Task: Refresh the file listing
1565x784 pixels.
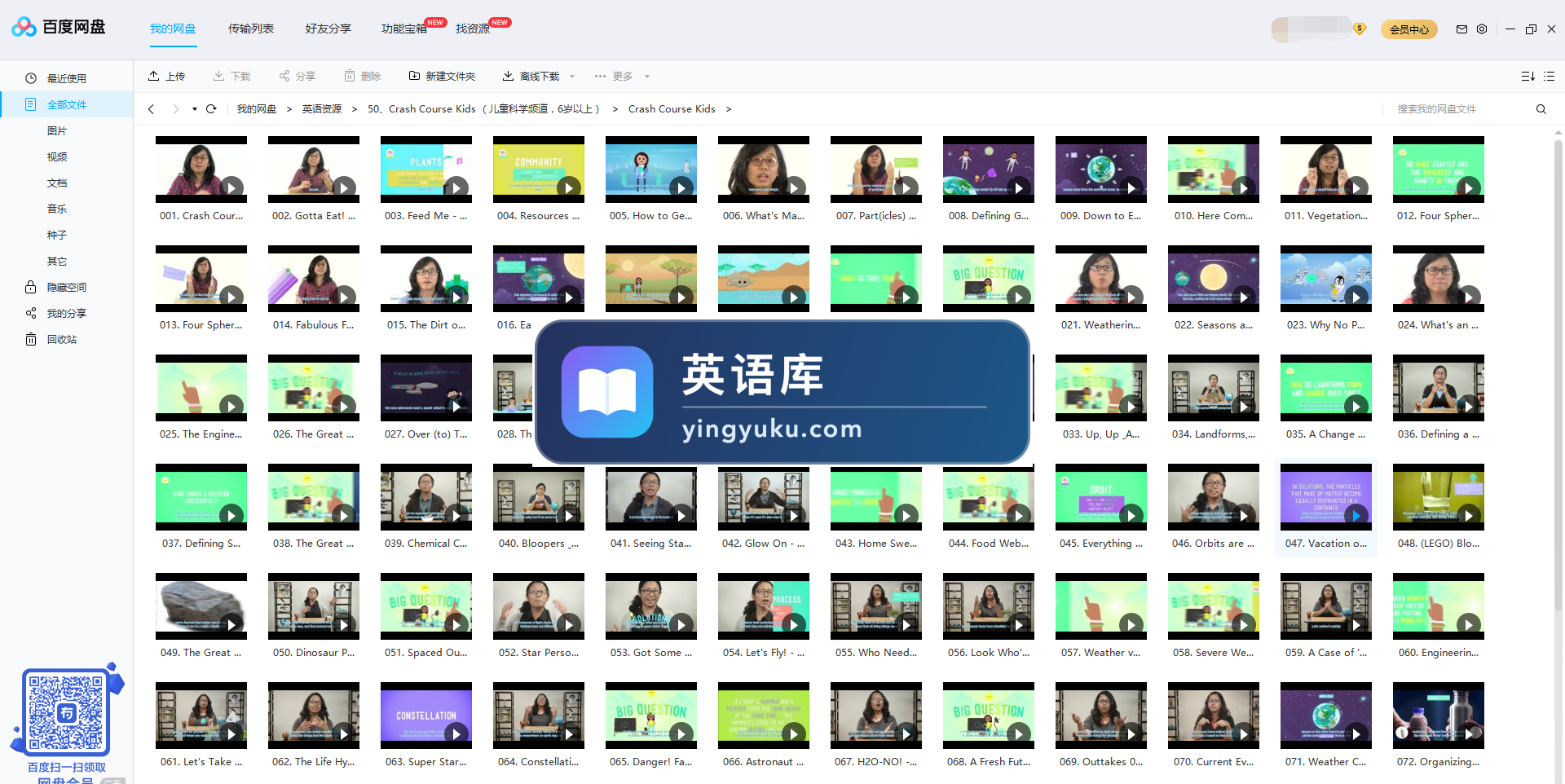Action: (211, 109)
